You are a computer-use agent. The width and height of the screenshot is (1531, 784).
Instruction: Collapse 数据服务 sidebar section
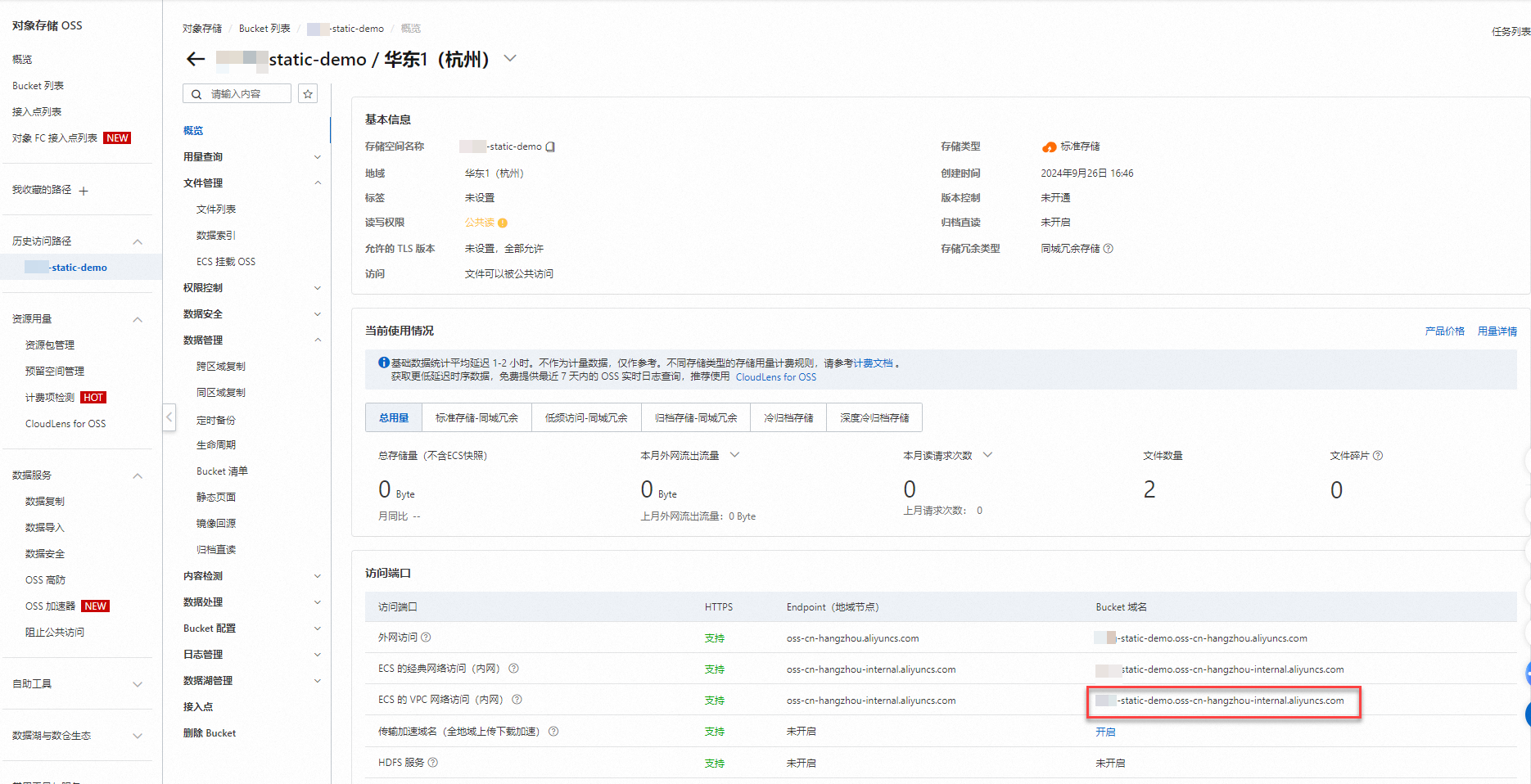[138, 475]
